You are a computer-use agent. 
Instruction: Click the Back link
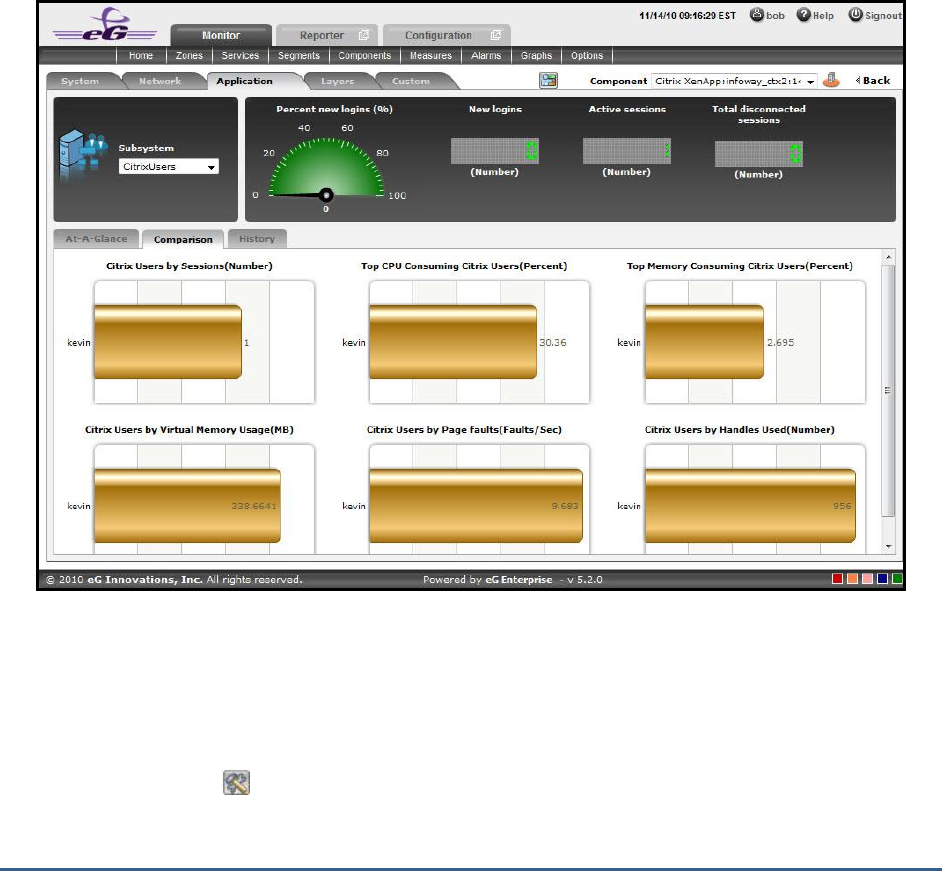[x=877, y=80]
